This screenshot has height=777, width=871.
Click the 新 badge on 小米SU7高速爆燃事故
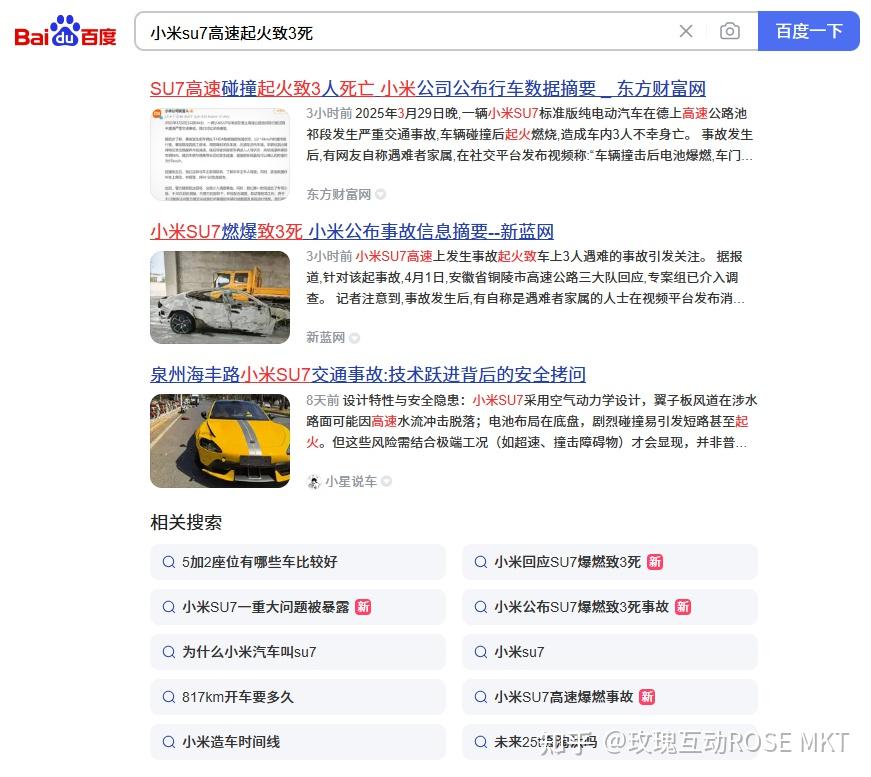646,697
